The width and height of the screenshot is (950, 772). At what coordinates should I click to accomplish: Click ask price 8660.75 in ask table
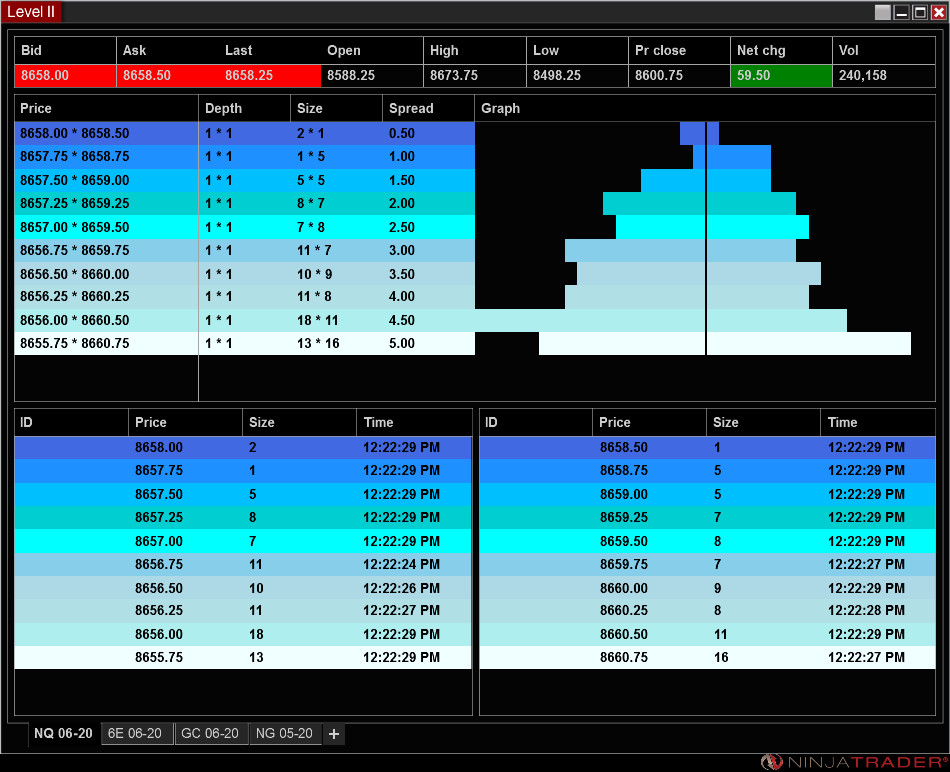tap(623, 657)
